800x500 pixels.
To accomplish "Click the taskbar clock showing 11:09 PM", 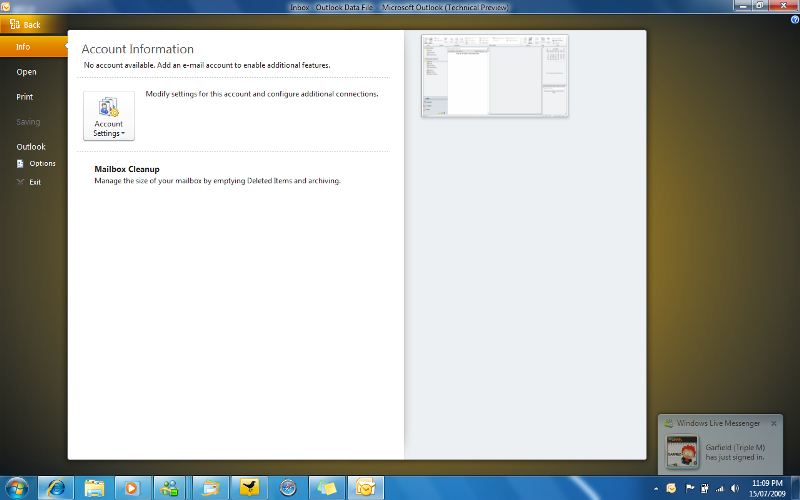I will pyautogui.click(x=767, y=488).
